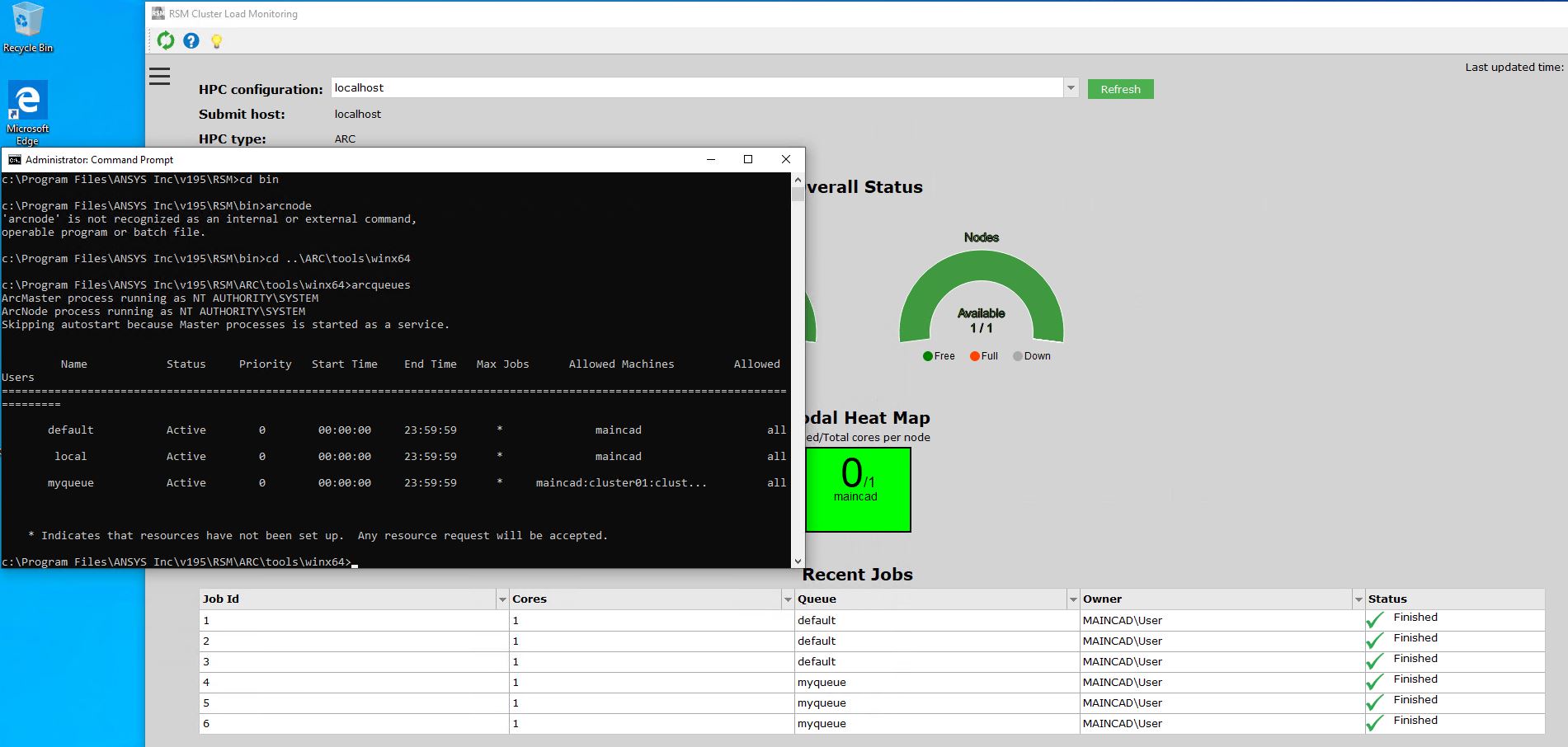Image resolution: width=1568 pixels, height=747 pixels.
Task: Click the Finished status text for job 6
Action: click(x=1415, y=720)
